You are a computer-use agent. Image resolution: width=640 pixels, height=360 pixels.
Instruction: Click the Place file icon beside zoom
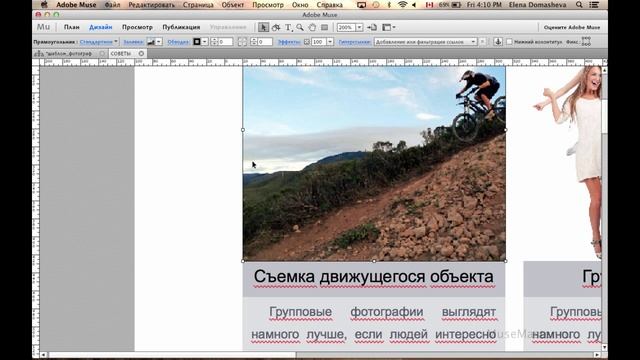coord(372,27)
